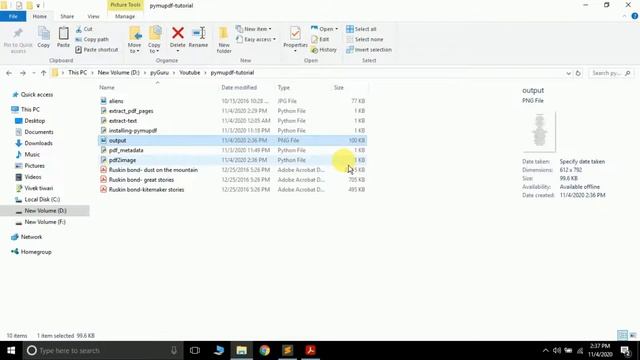640x360 pixels.
Task: Select Ruskin bond- dust on the mountain
Action: [232, 170]
